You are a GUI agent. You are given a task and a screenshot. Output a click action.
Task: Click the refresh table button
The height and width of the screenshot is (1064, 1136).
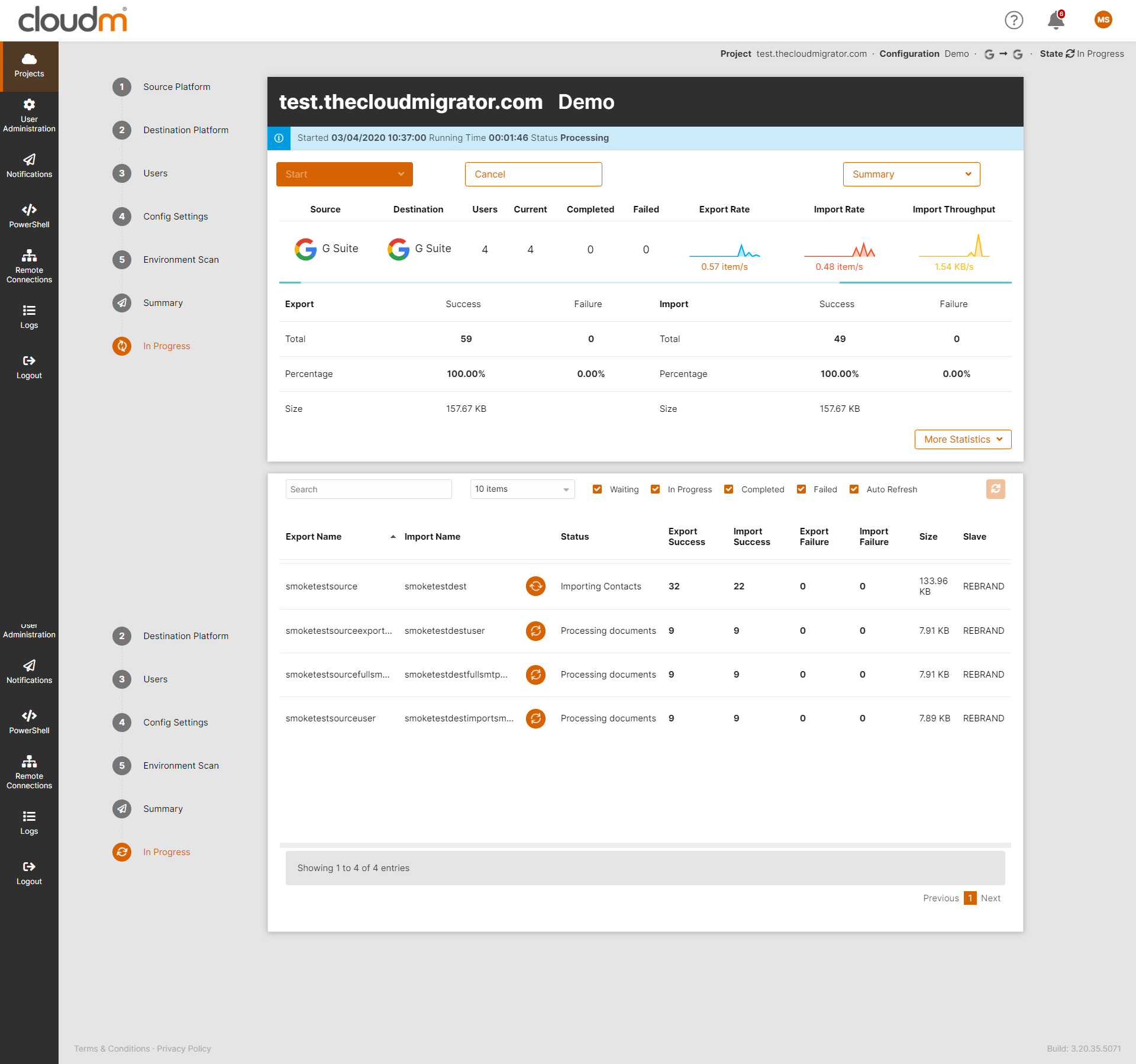(996, 489)
